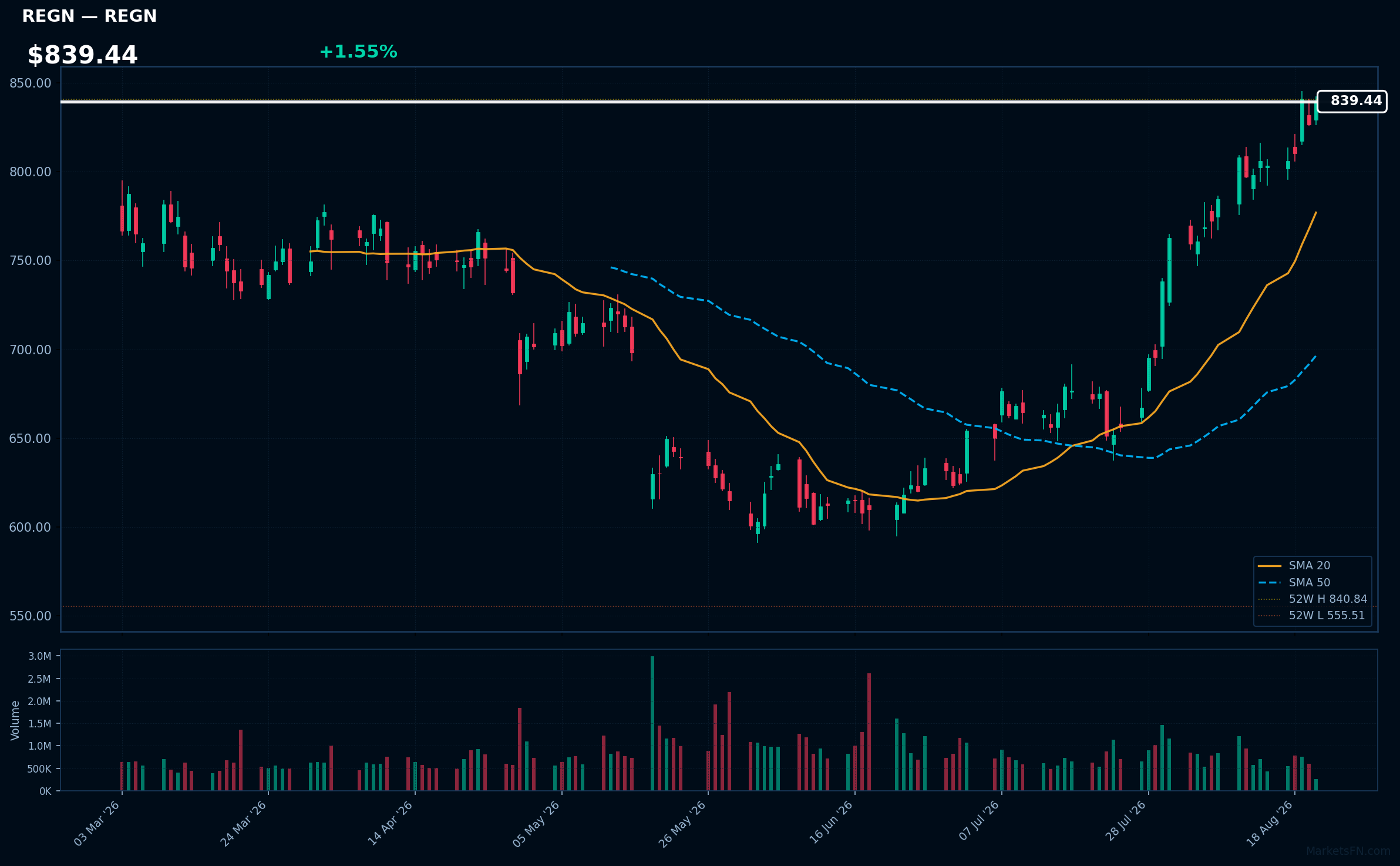Click the "1.5M" volume axis label
Screen dimensions: 1400x866
coord(40,724)
